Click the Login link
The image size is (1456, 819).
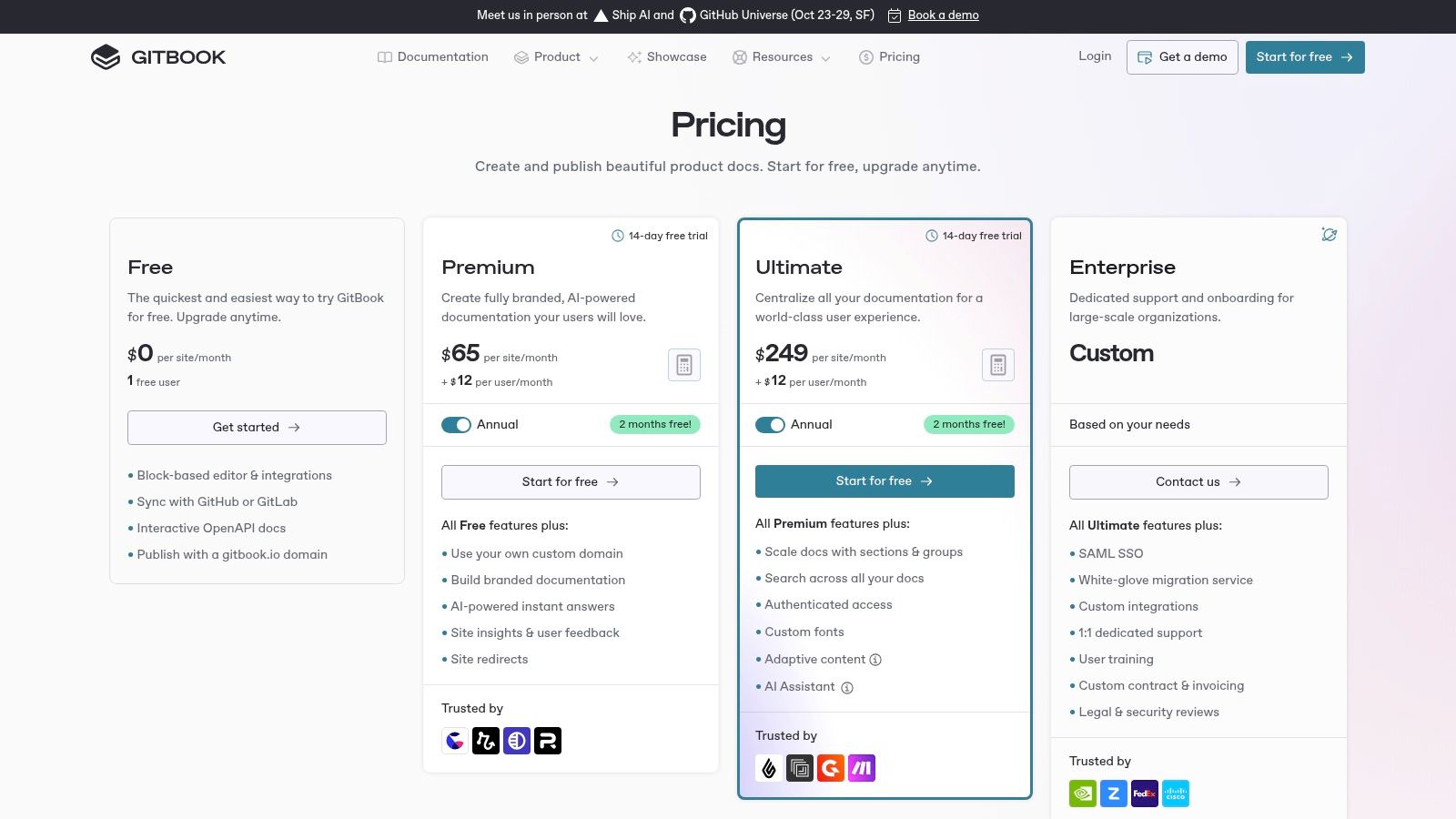[1095, 56]
